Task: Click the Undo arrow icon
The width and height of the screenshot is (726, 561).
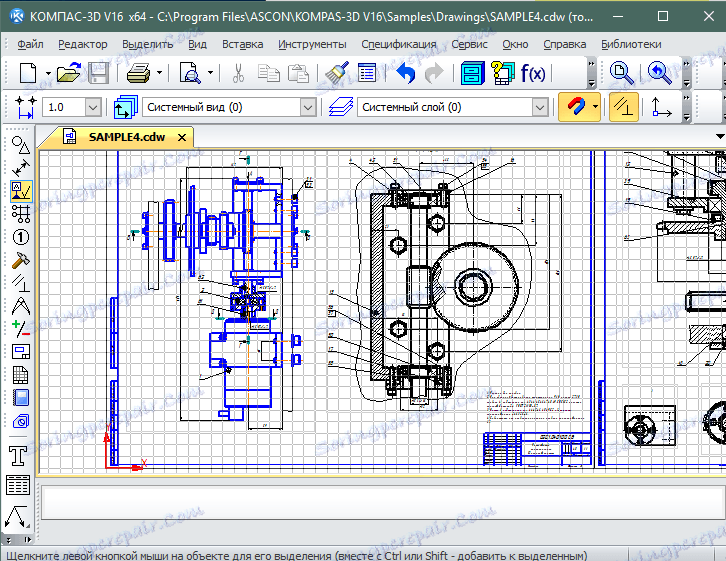Action: click(405, 73)
